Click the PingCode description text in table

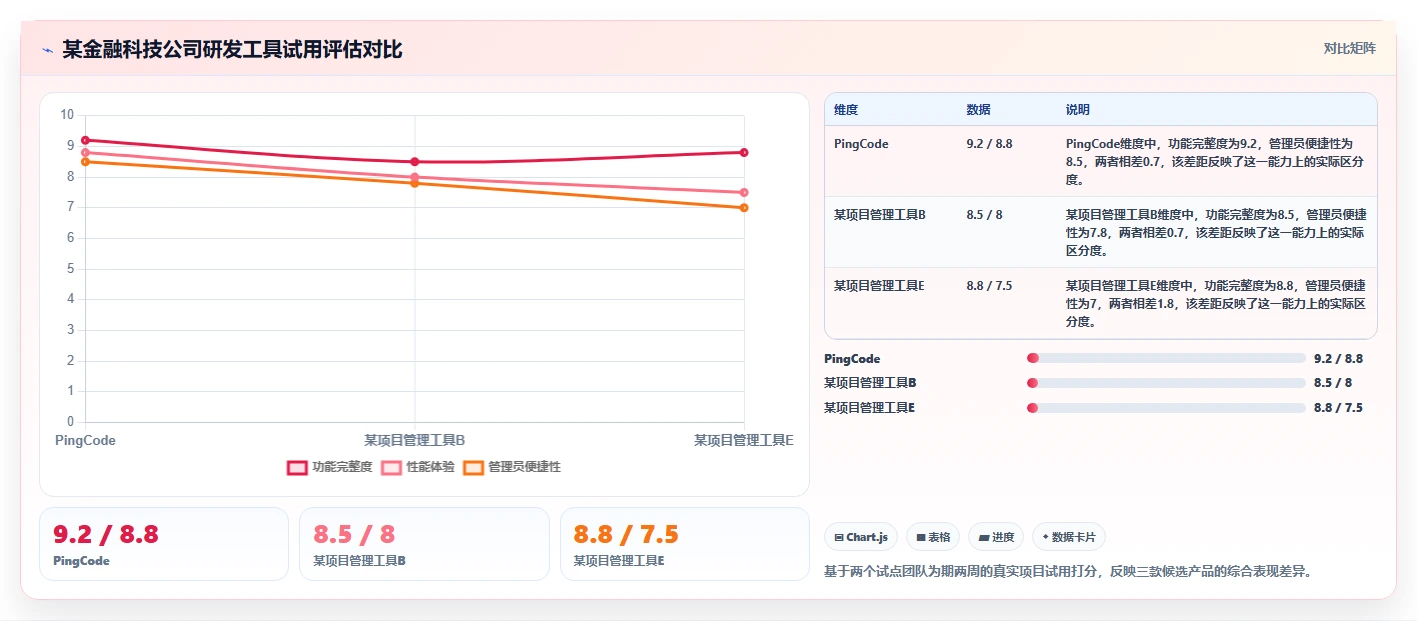tap(1216, 162)
